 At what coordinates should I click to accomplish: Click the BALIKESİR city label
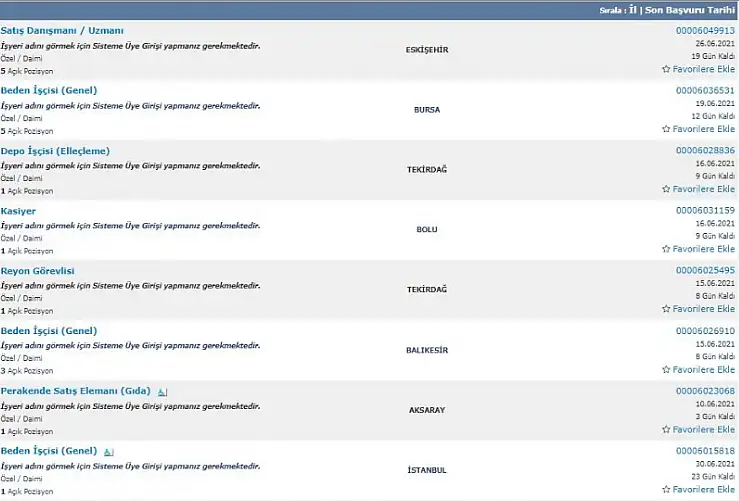tap(427, 350)
